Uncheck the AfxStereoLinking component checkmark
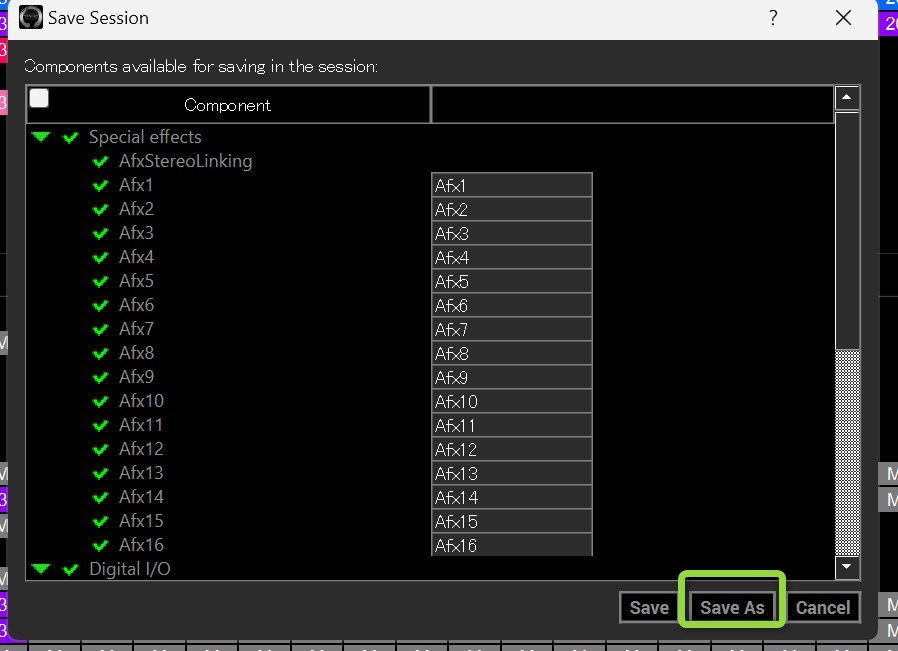Viewport: 898px width, 651px height. pyautogui.click(x=100, y=162)
